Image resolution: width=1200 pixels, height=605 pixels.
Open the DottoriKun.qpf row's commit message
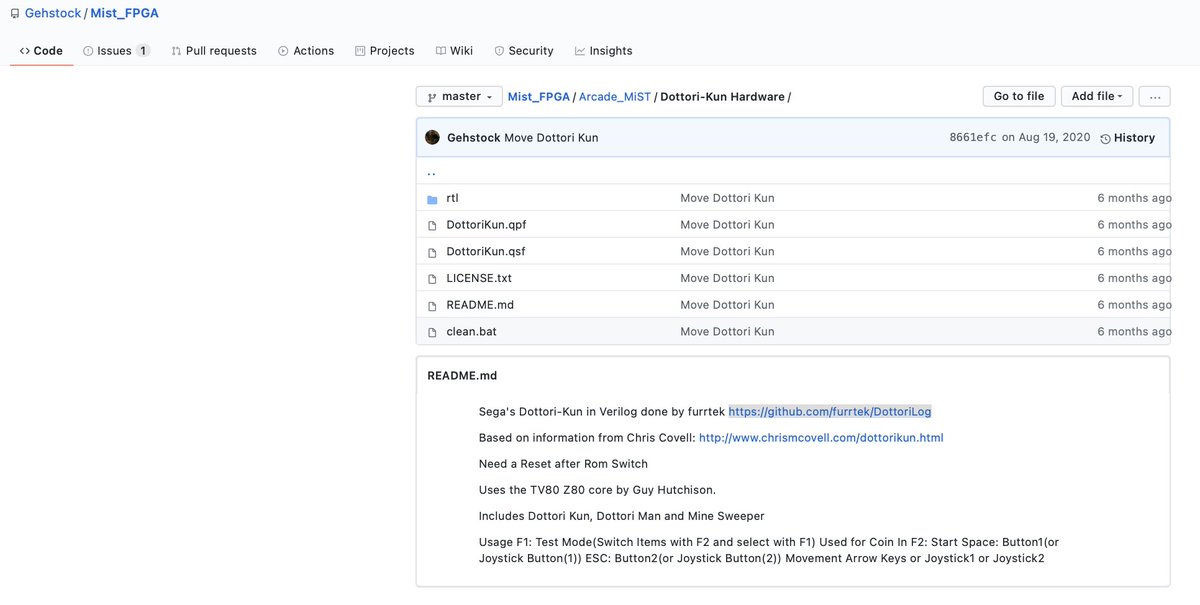pyautogui.click(x=727, y=225)
